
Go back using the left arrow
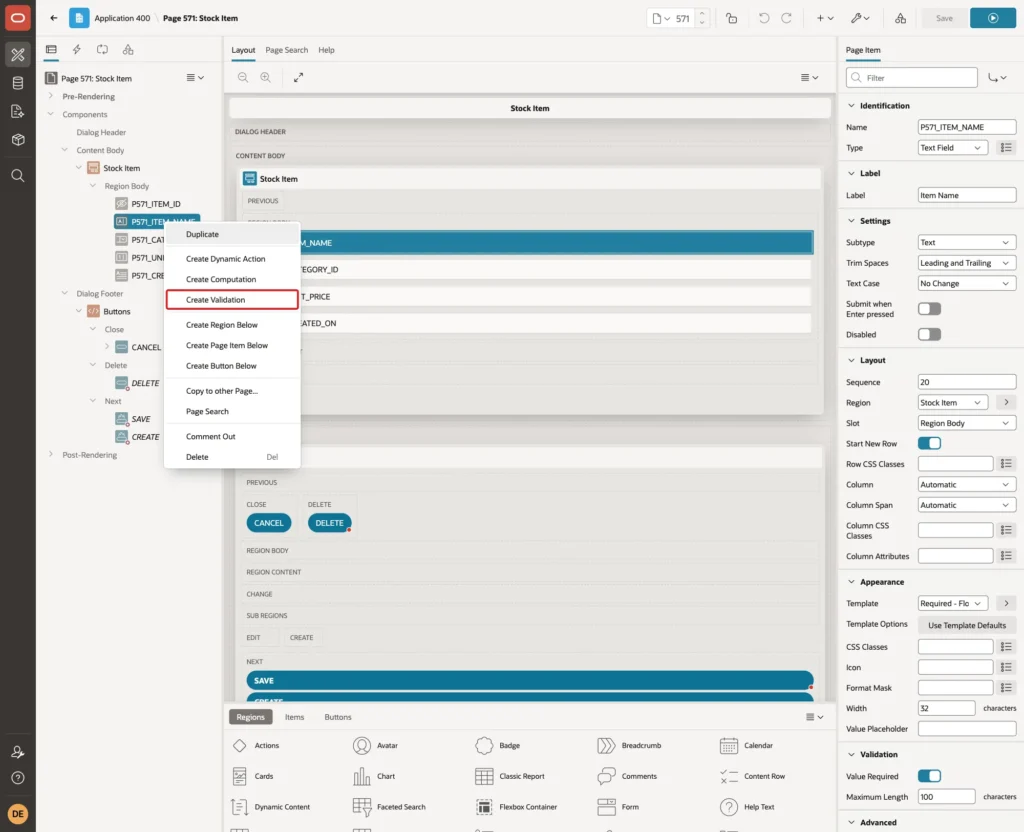(x=54, y=18)
